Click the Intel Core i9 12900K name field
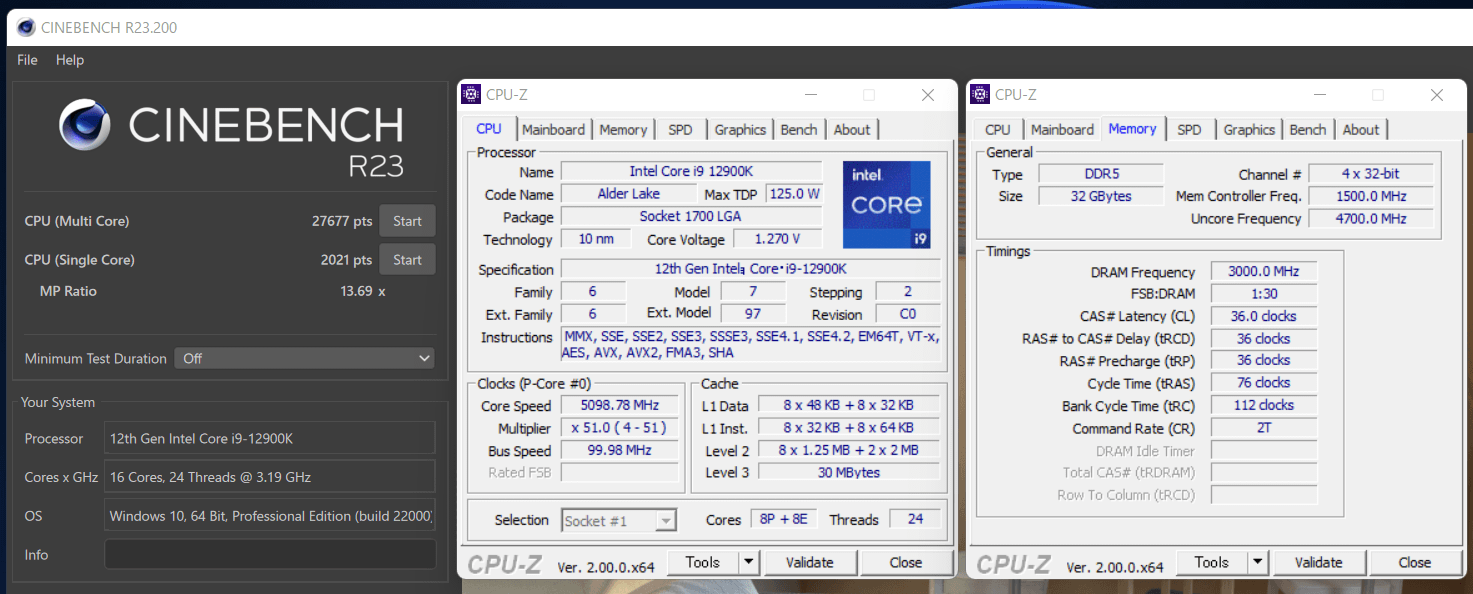1473x594 pixels. pyautogui.click(x=691, y=171)
